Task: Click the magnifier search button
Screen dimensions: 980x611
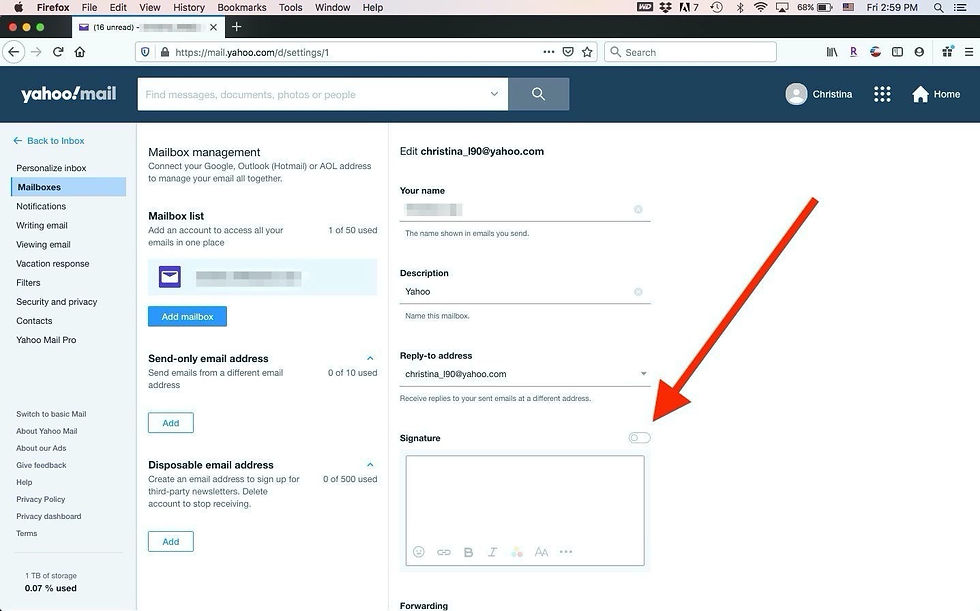Action: [x=538, y=94]
